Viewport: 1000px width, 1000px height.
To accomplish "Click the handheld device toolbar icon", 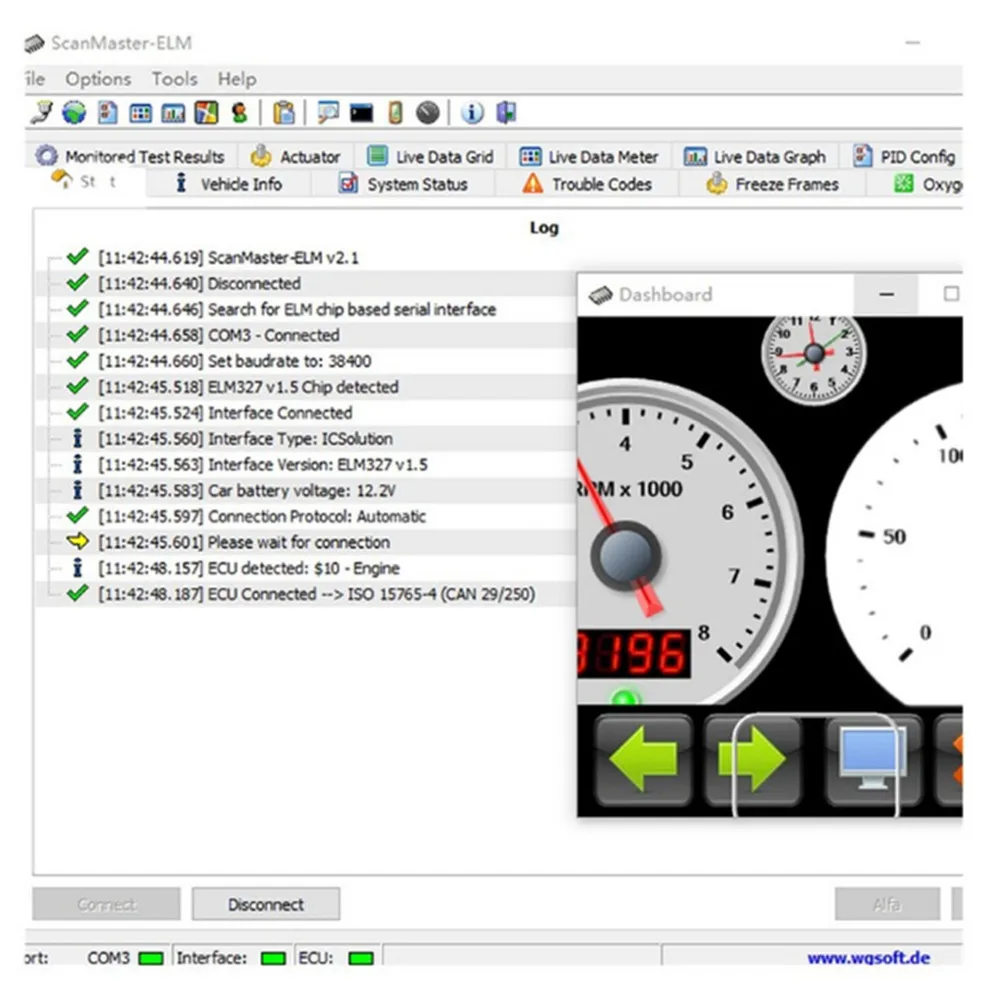I will click(x=395, y=113).
